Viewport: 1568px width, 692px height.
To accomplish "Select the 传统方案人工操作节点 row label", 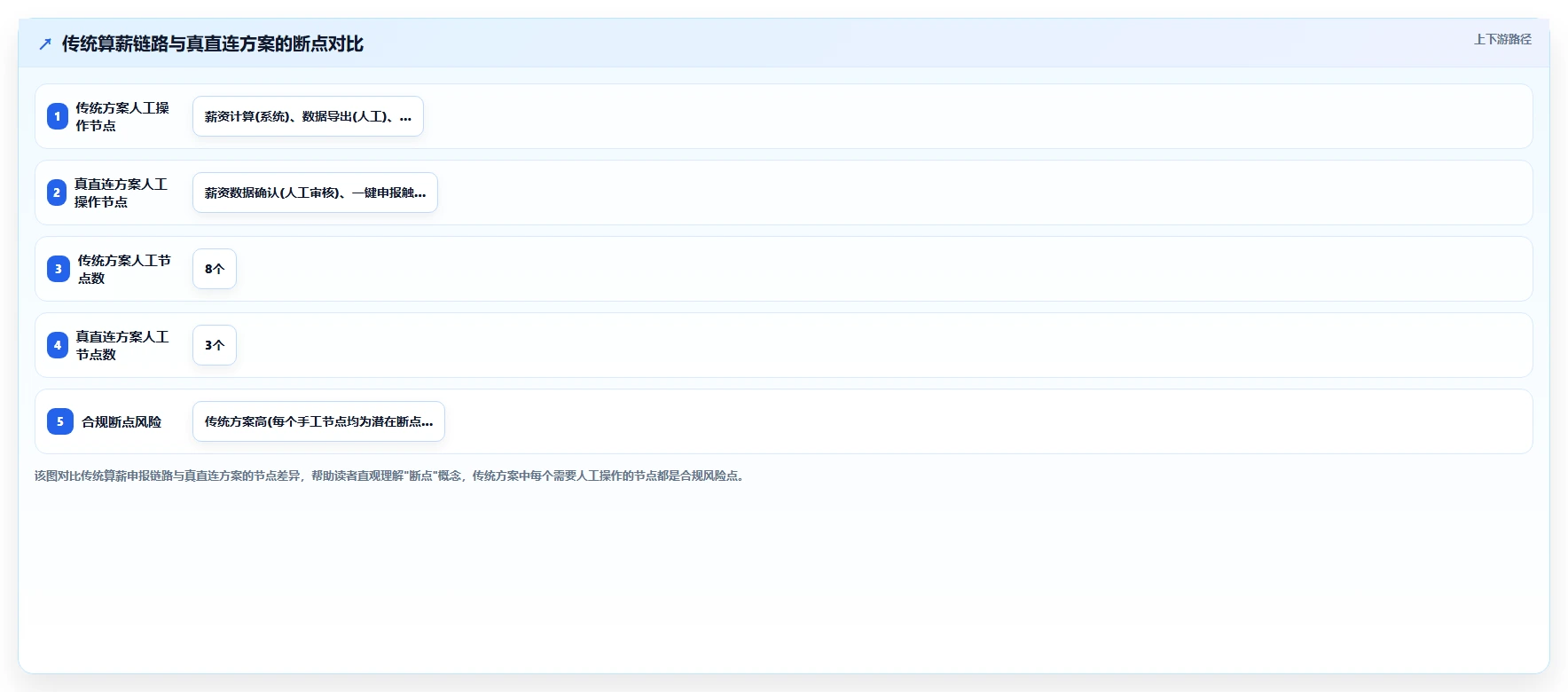I will [122, 116].
